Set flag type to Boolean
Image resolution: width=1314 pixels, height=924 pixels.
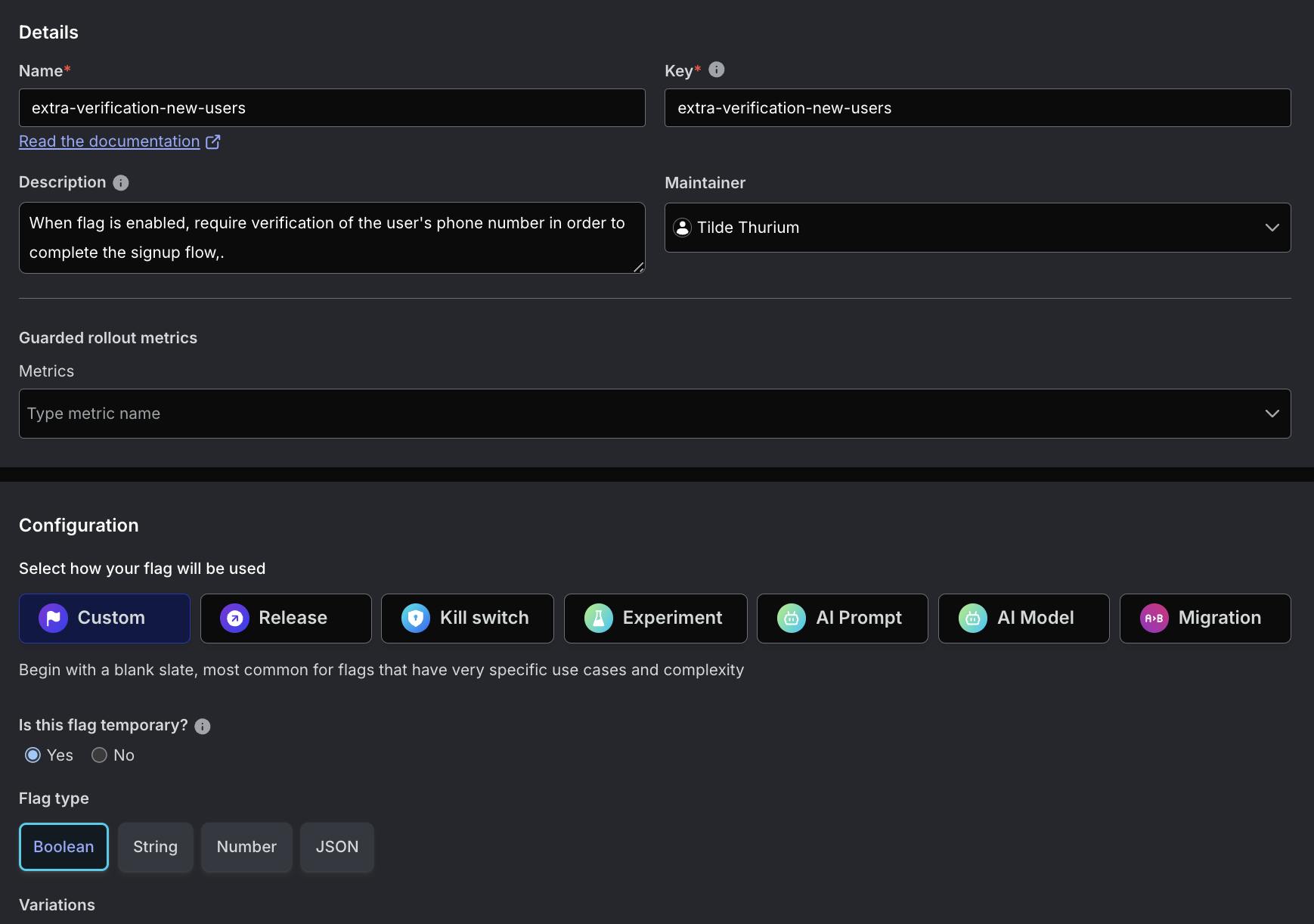point(64,847)
